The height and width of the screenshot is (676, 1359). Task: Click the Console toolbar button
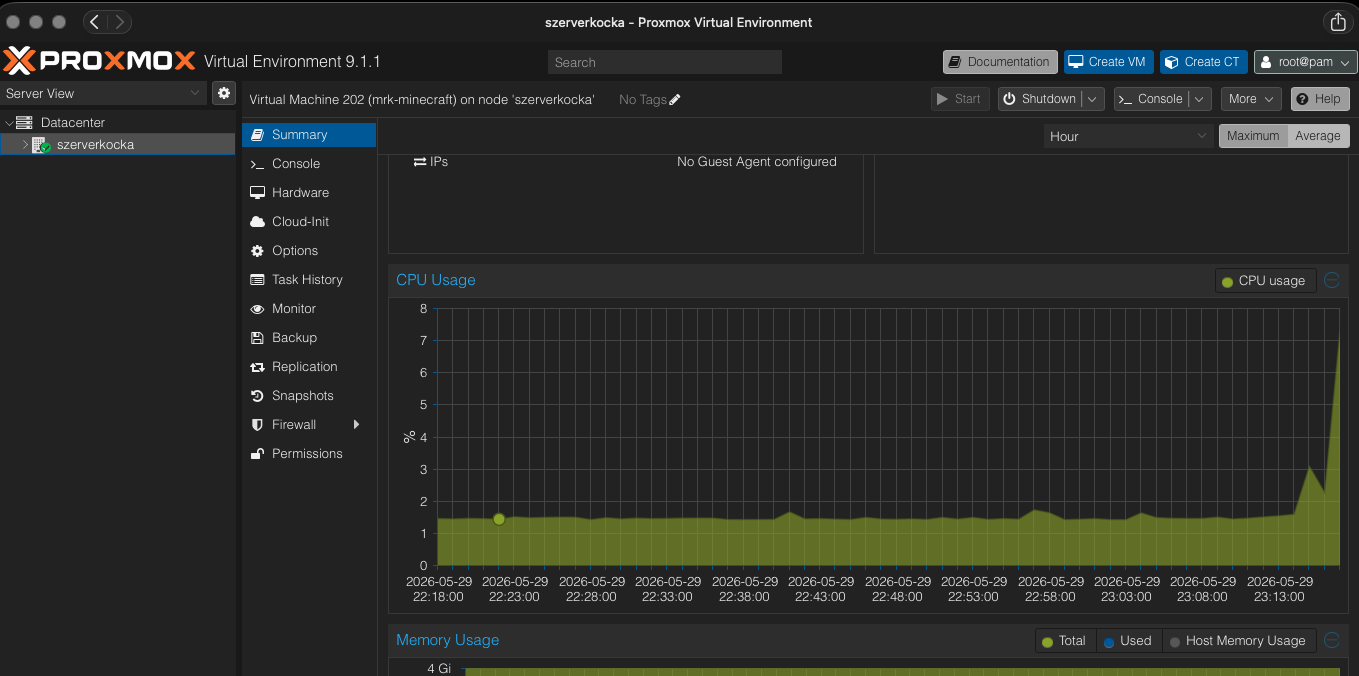1152,99
